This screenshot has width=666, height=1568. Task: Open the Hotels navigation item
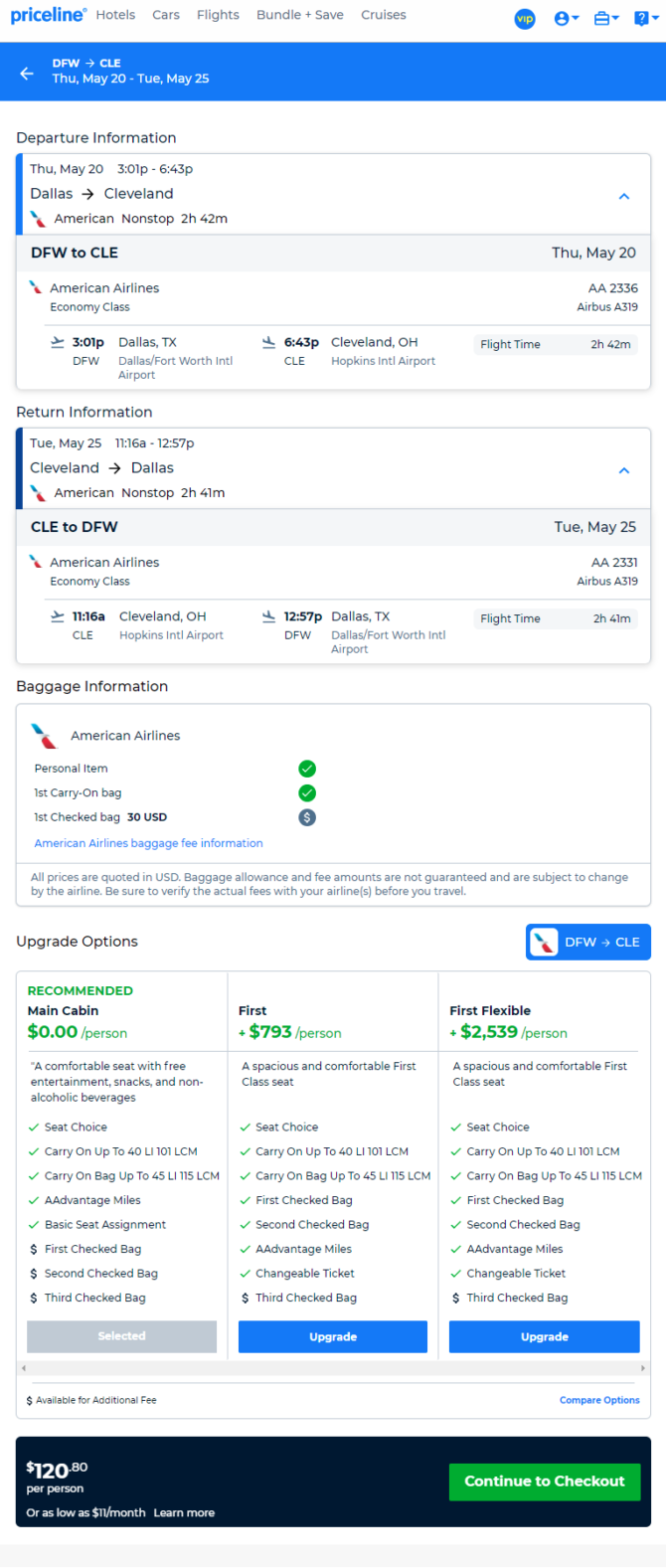click(x=115, y=15)
